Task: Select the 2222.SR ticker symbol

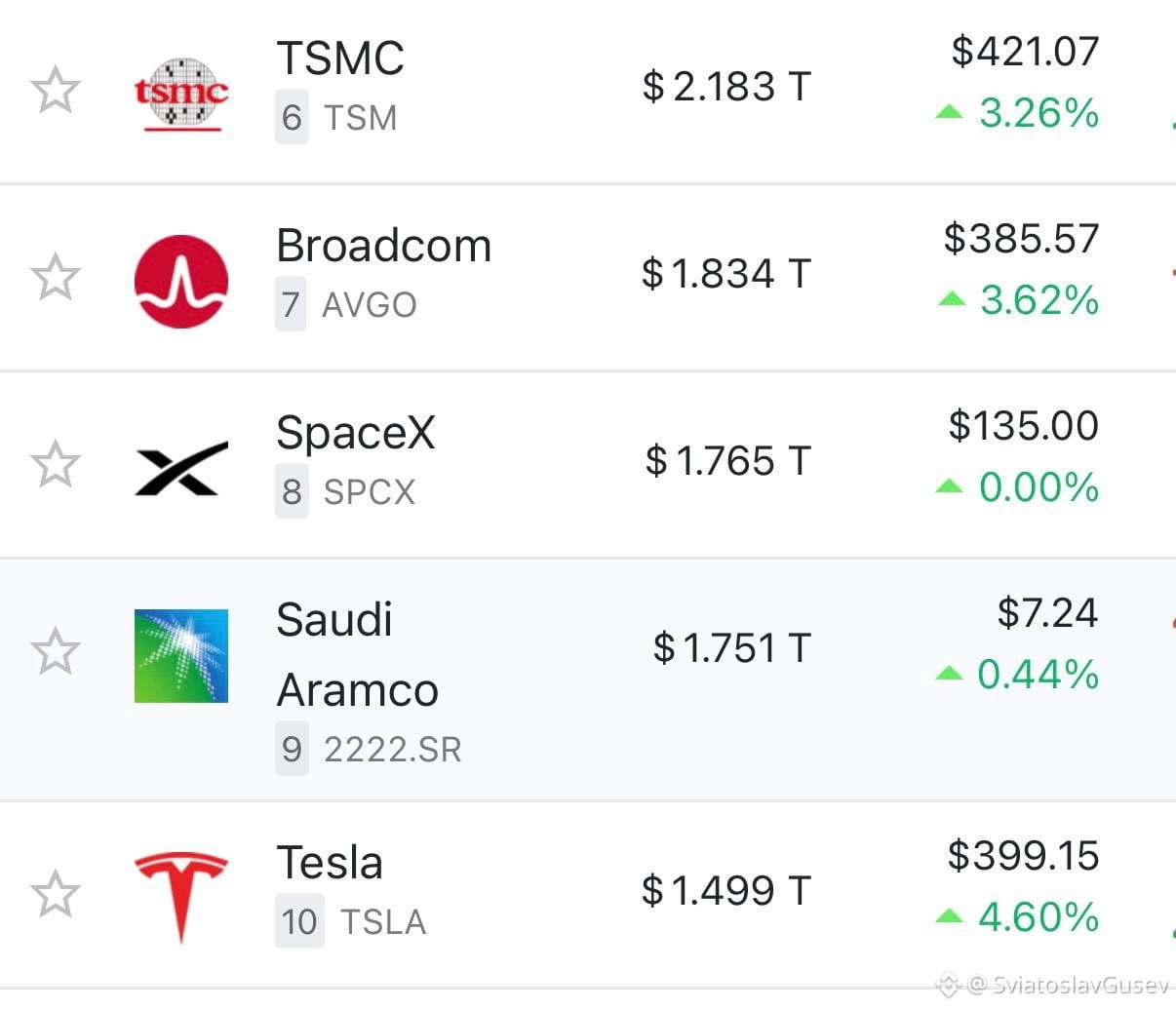Action: pyautogui.click(x=393, y=750)
